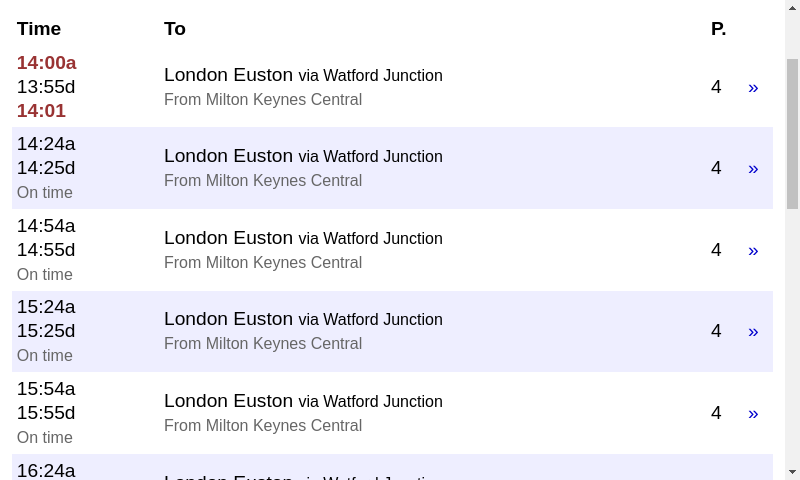This screenshot has width=800, height=480.
Task: Click the To column header
Action: click(x=174, y=29)
